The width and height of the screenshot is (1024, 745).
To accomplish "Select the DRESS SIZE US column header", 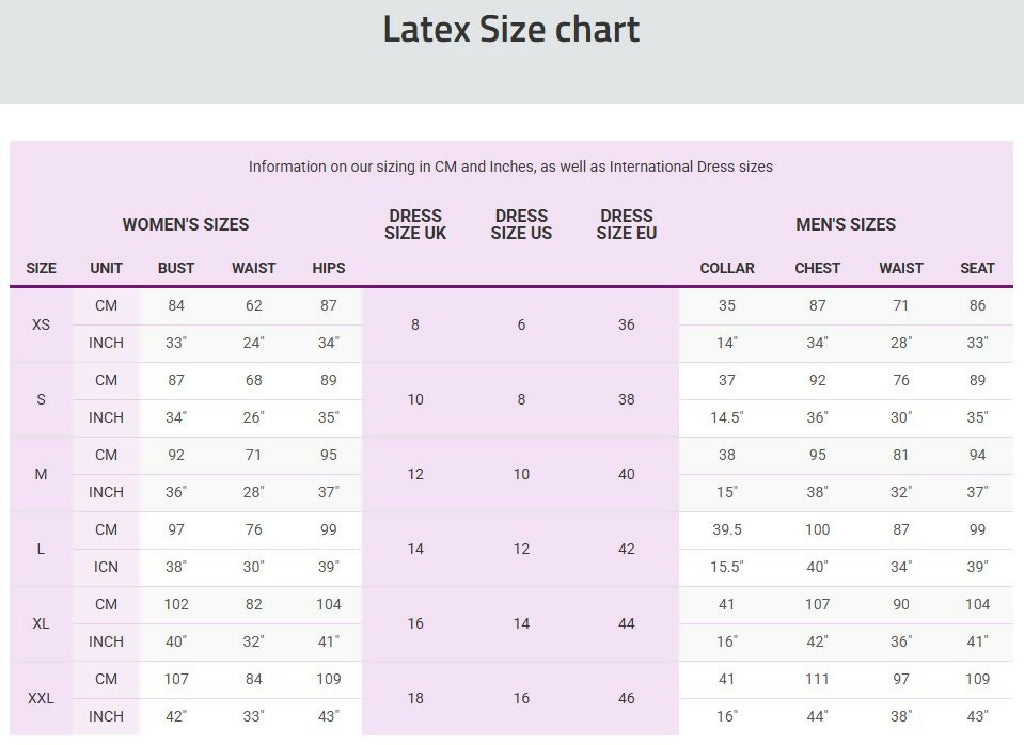I will (521, 225).
